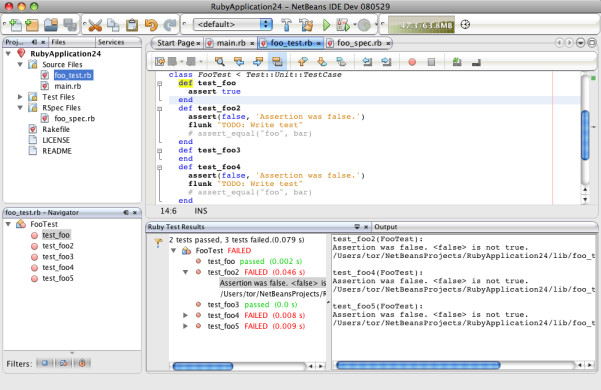The height and width of the screenshot is (390, 601).
Task: Click the Comment icon in editor toolbar
Action: point(457,62)
